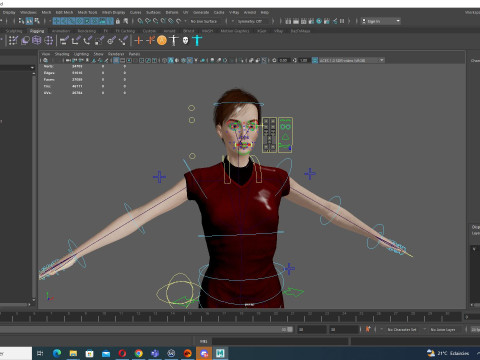Open the Symmetry Off dropdown
This screenshot has height=360, width=480.
(253, 21)
